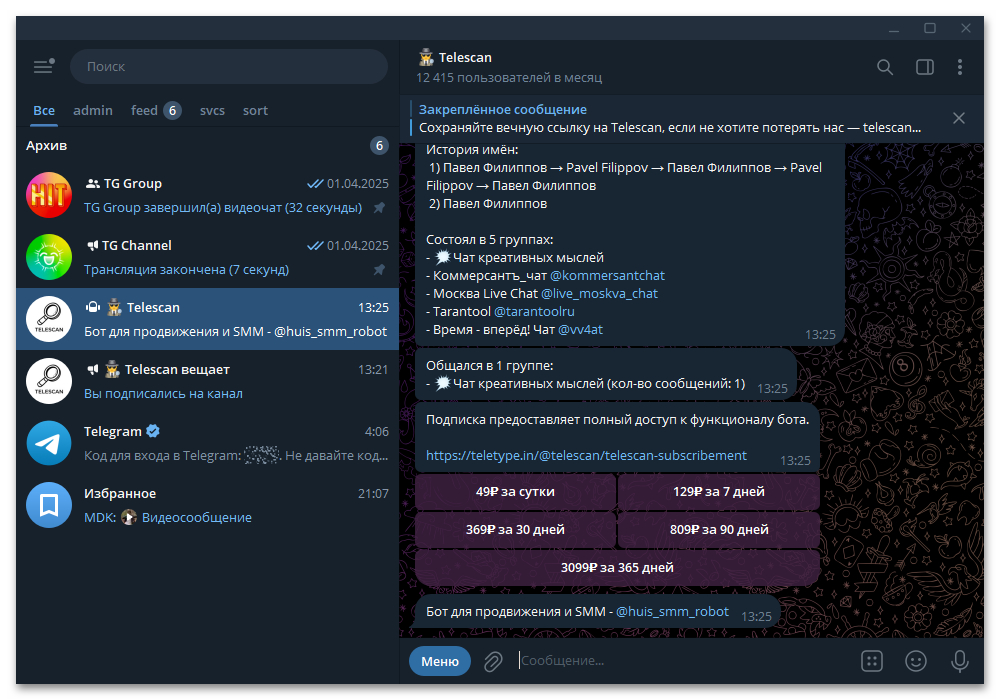Viewport: 1000px width, 700px height.
Task: Open the Избранное saved messages chat
Action: [207, 505]
